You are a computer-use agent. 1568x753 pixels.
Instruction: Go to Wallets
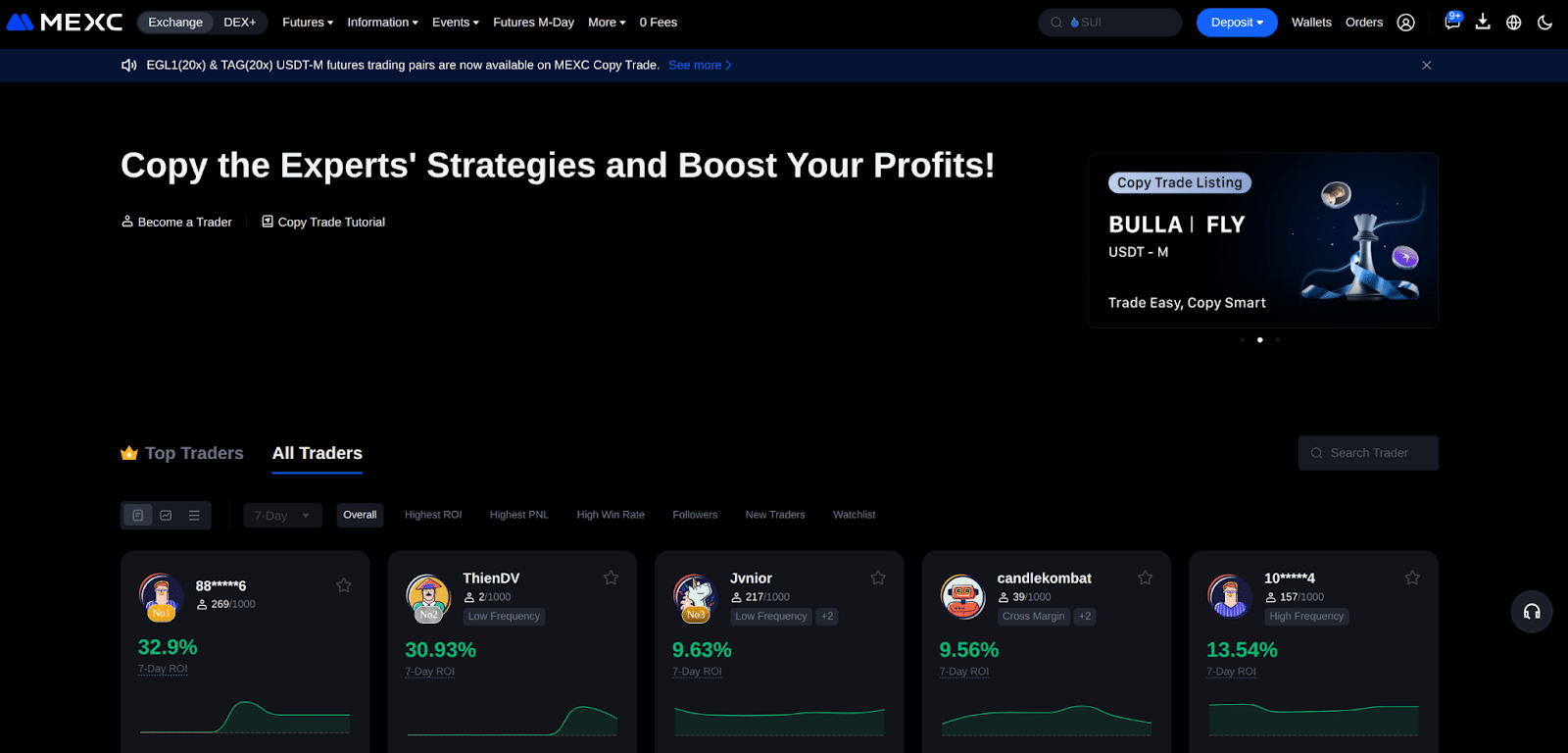pyautogui.click(x=1311, y=23)
